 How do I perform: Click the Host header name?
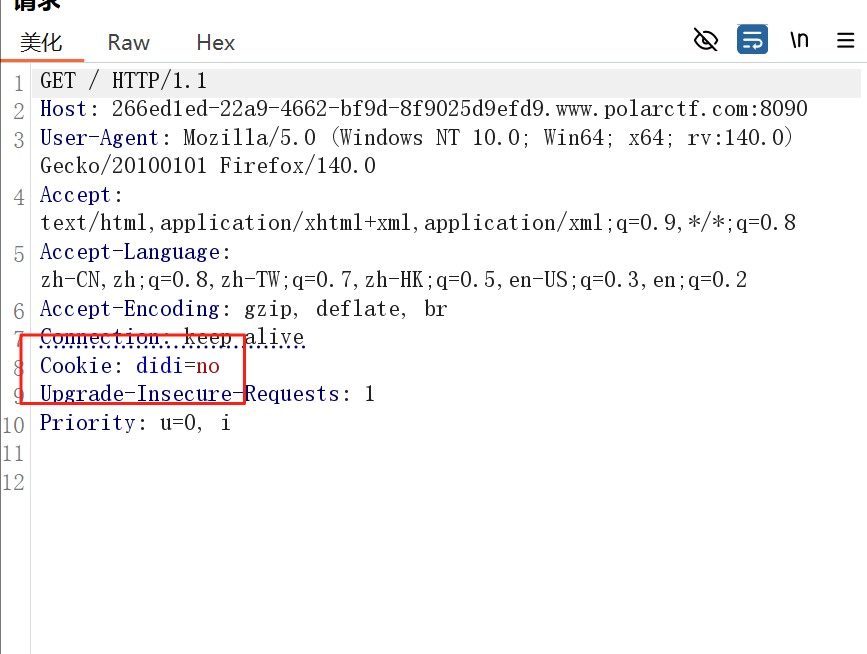pos(63,109)
